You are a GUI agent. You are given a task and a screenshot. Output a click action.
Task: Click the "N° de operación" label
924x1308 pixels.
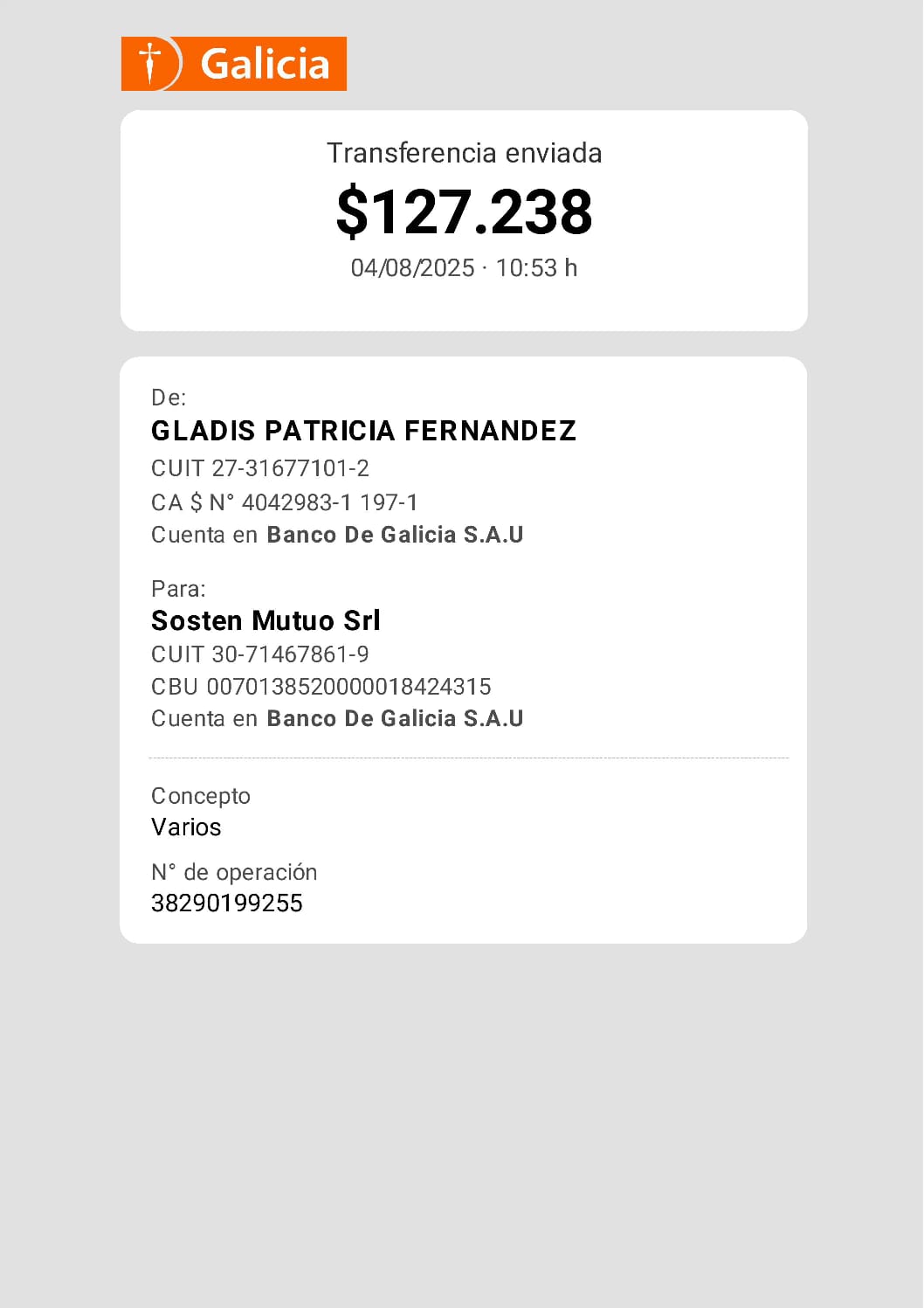click(234, 872)
